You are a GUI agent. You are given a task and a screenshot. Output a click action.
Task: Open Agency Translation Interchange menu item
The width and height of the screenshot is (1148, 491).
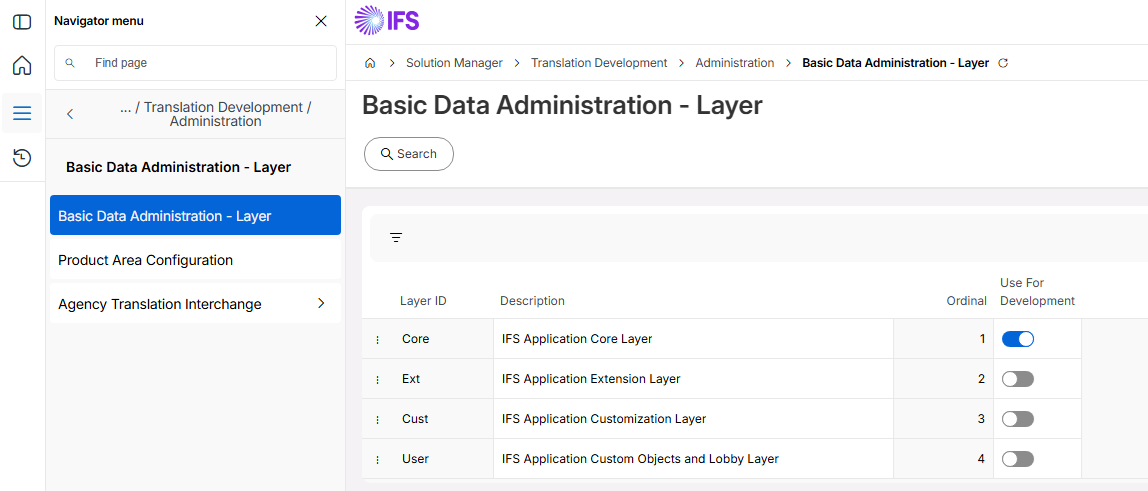(x=195, y=304)
